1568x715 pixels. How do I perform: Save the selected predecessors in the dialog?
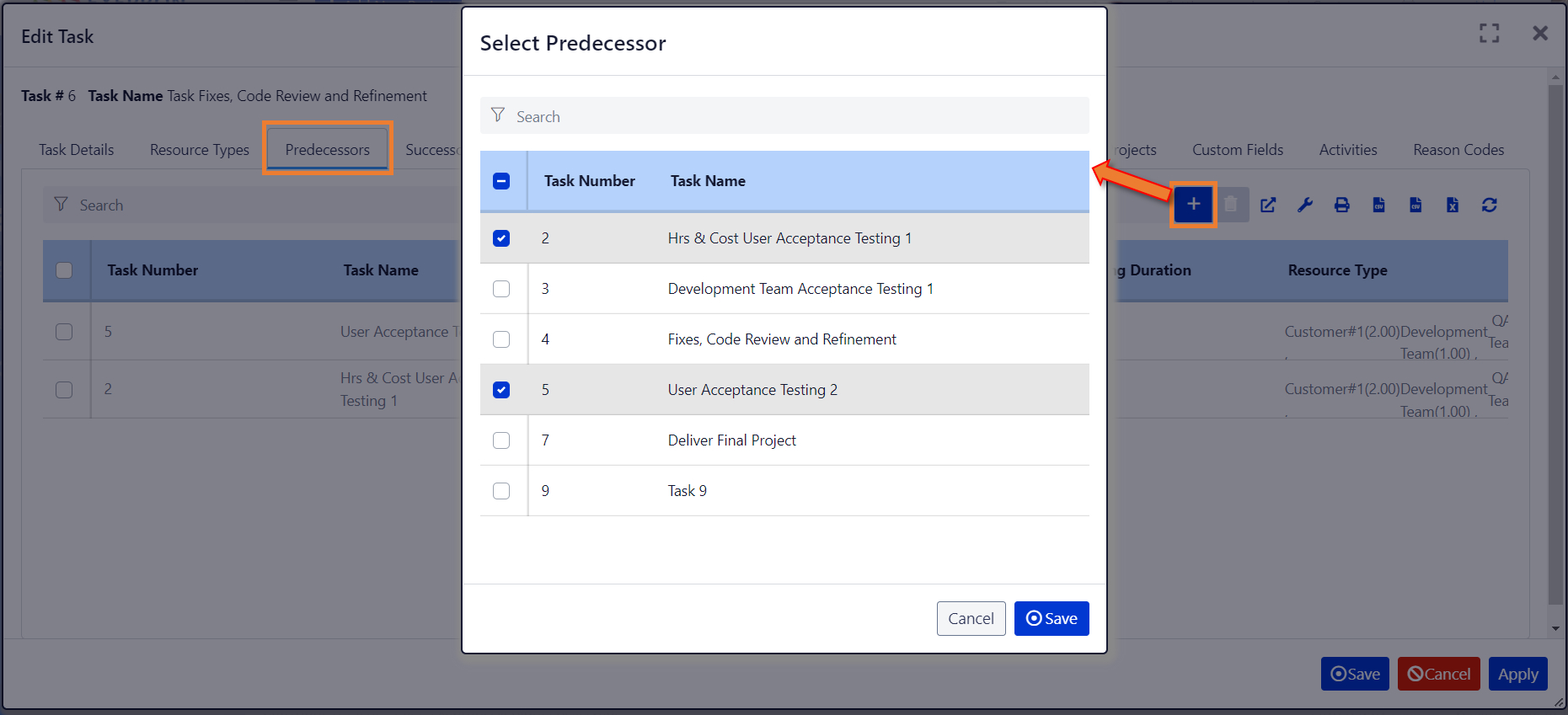[x=1052, y=619]
